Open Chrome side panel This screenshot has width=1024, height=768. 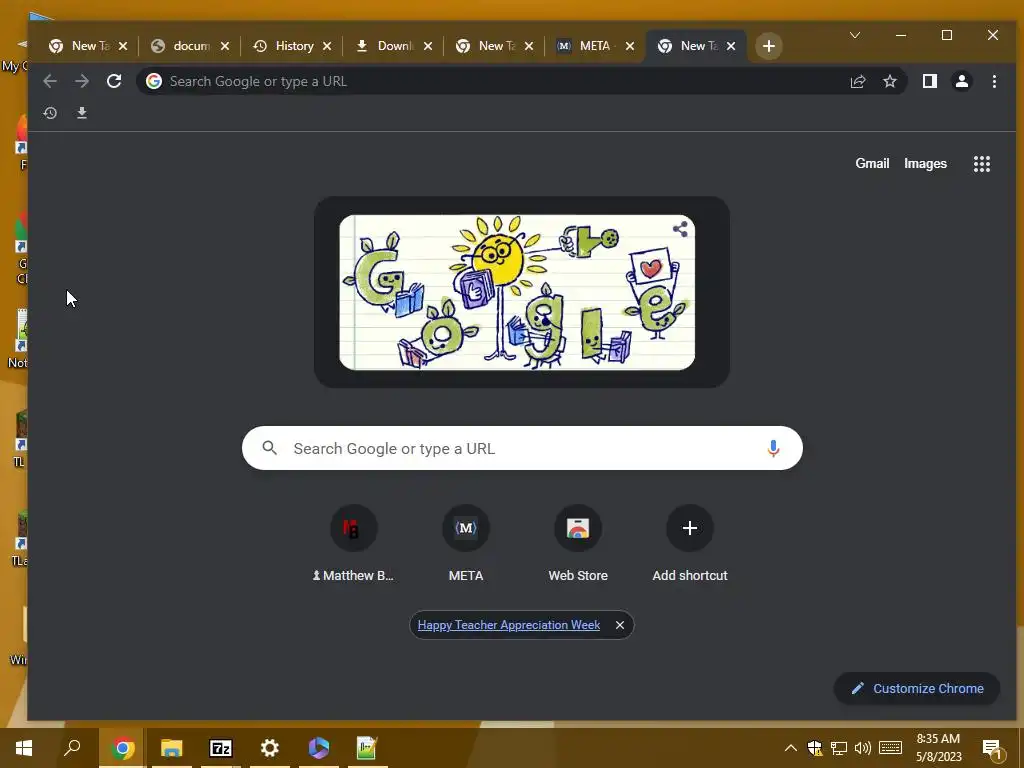coord(929,81)
